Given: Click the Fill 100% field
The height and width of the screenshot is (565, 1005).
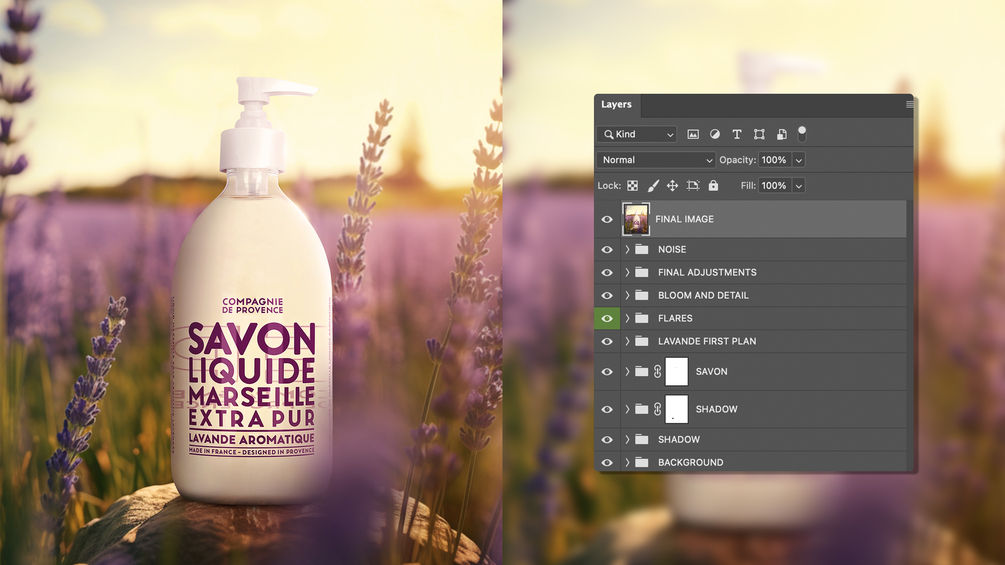Looking at the screenshot, I should pyautogui.click(x=775, y=186).
